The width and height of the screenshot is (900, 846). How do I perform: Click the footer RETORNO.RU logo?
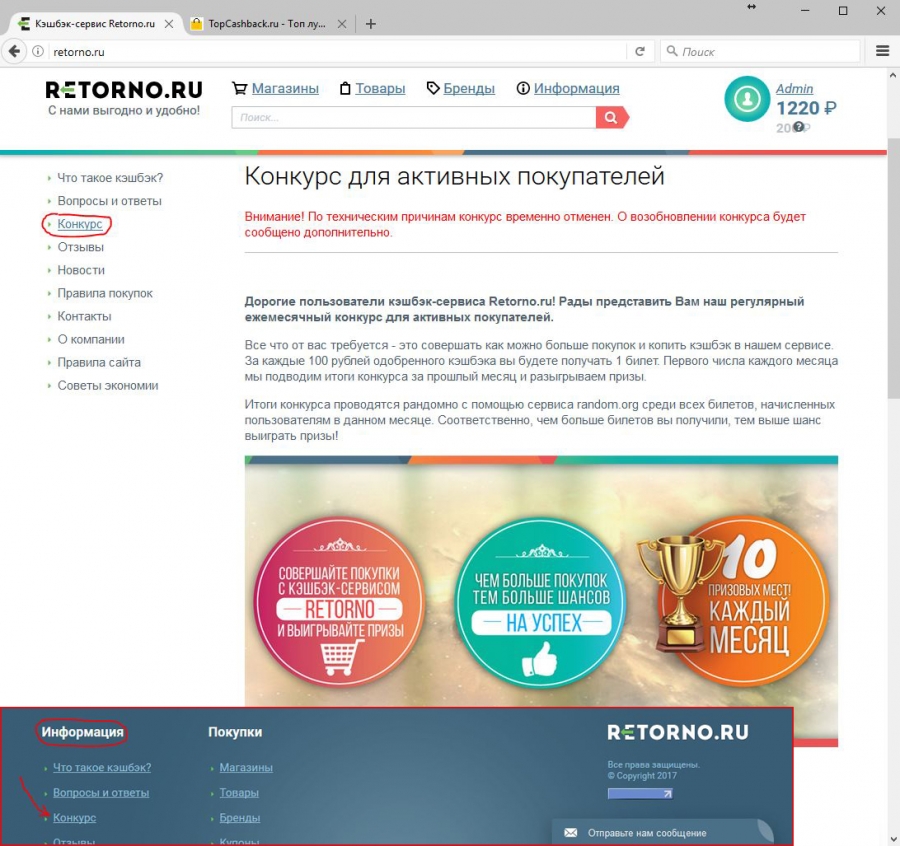pos(678,732)
